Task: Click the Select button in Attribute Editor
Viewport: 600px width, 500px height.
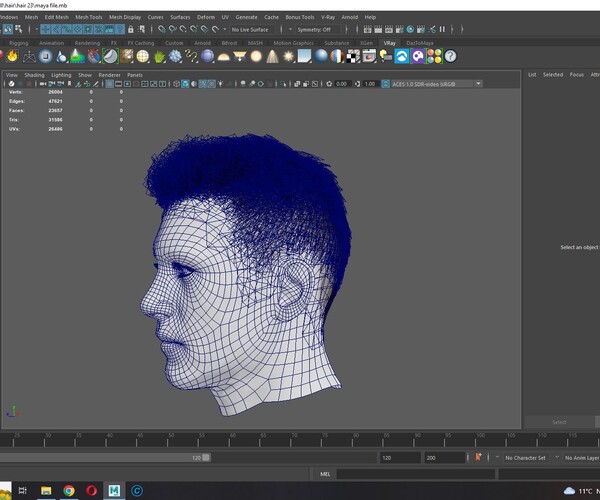Action: point(559,422)
